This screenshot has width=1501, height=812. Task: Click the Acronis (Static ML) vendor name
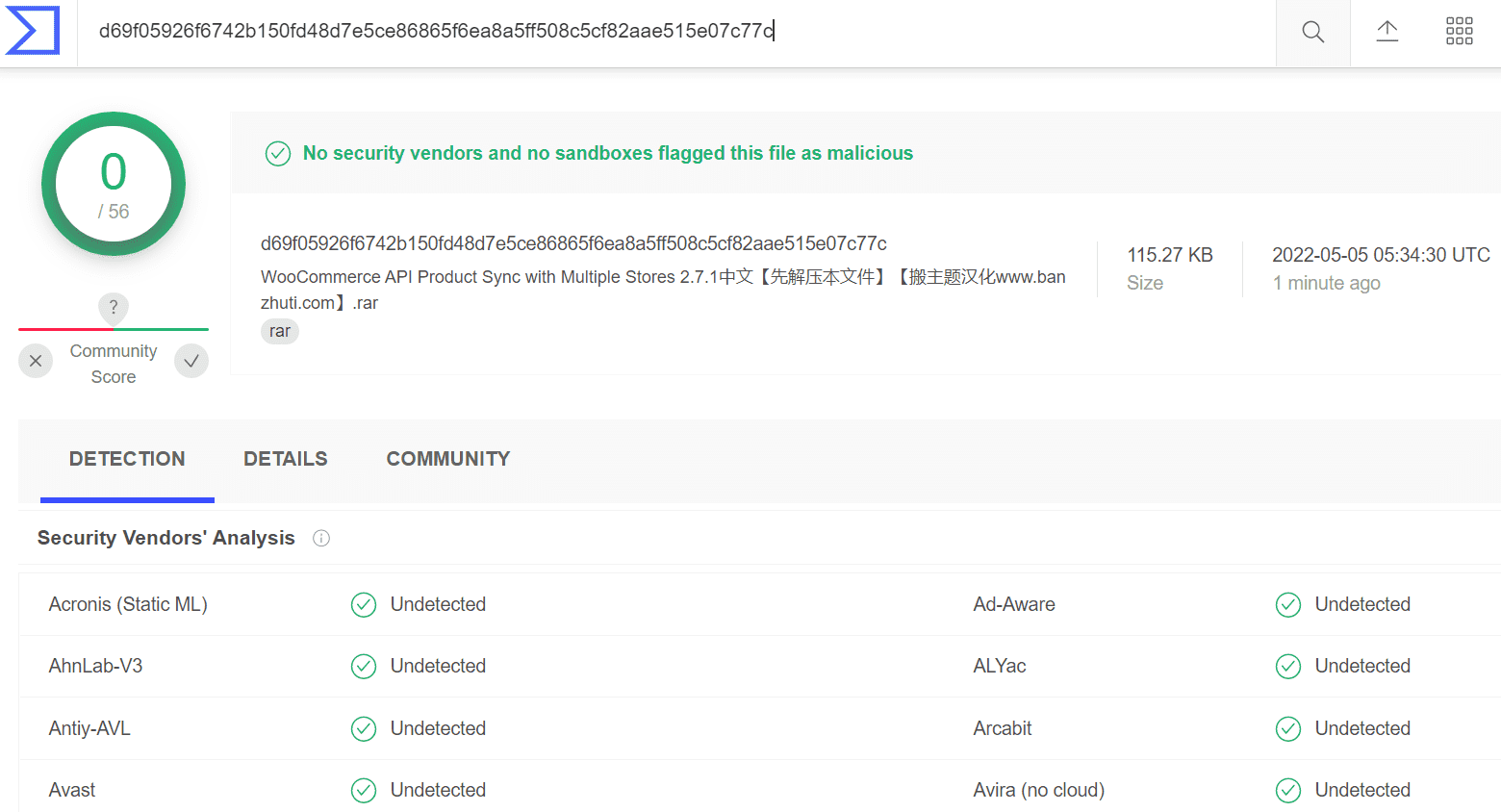point(128,604)
